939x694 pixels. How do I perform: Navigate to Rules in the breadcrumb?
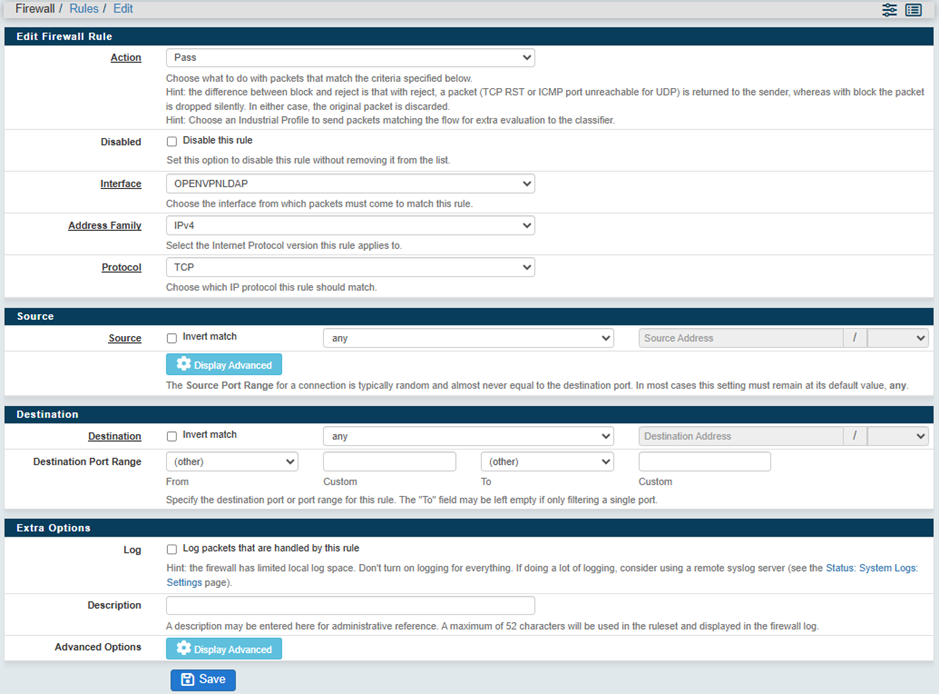click(84, 9)
